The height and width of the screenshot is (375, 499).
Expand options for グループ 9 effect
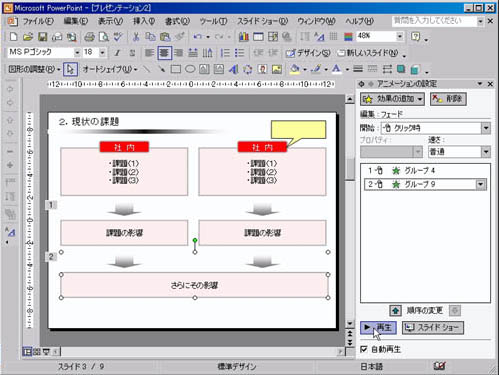[x=480, y=184]
